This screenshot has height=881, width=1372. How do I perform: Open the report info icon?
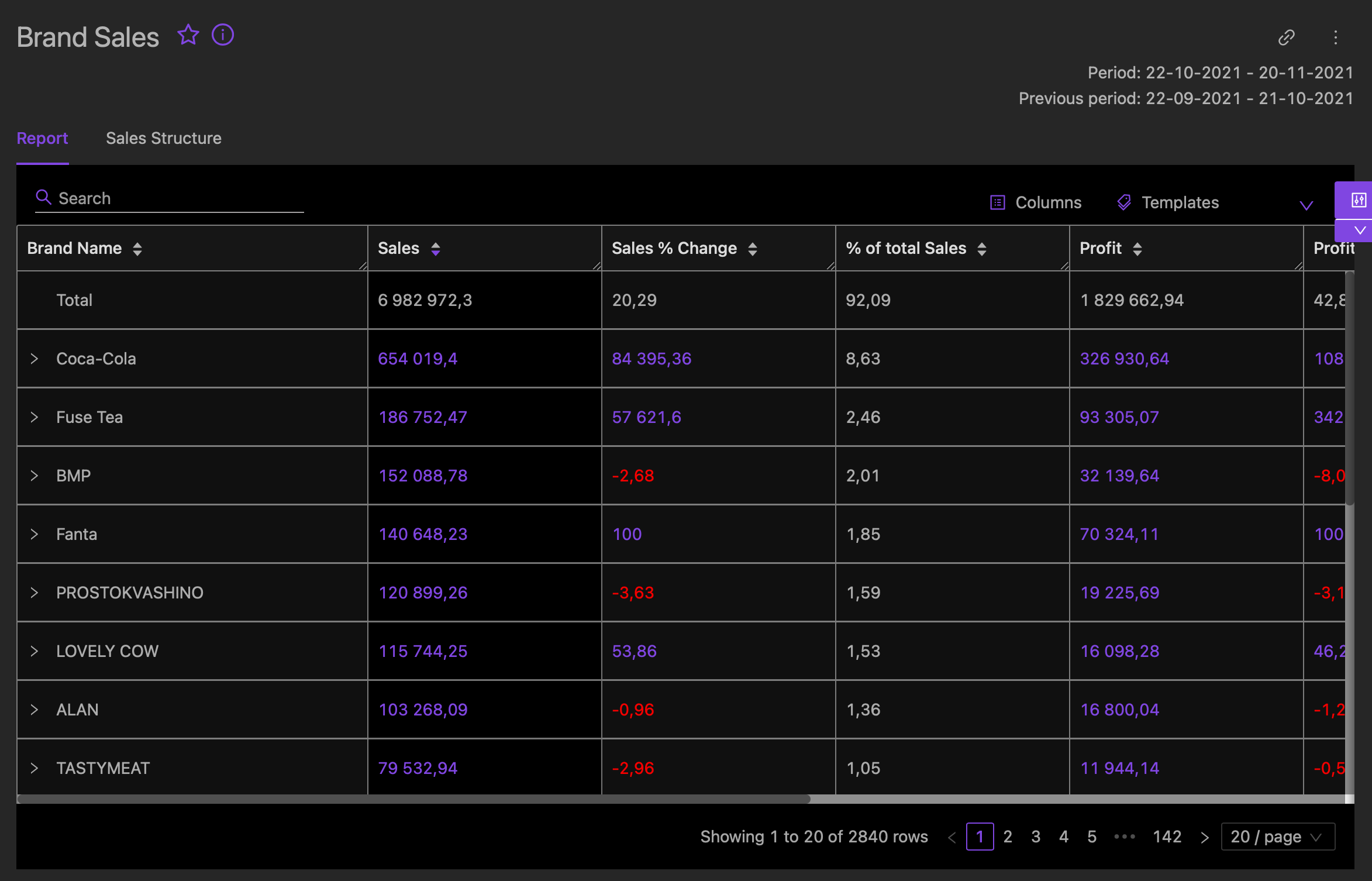pyautogui.click(x=223, y=35)
